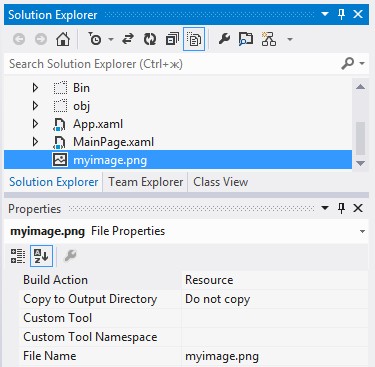This screenshot has width=375, height=367.
Task: Open the File Properties object dropdown
Action: click(x=362, y=231)
